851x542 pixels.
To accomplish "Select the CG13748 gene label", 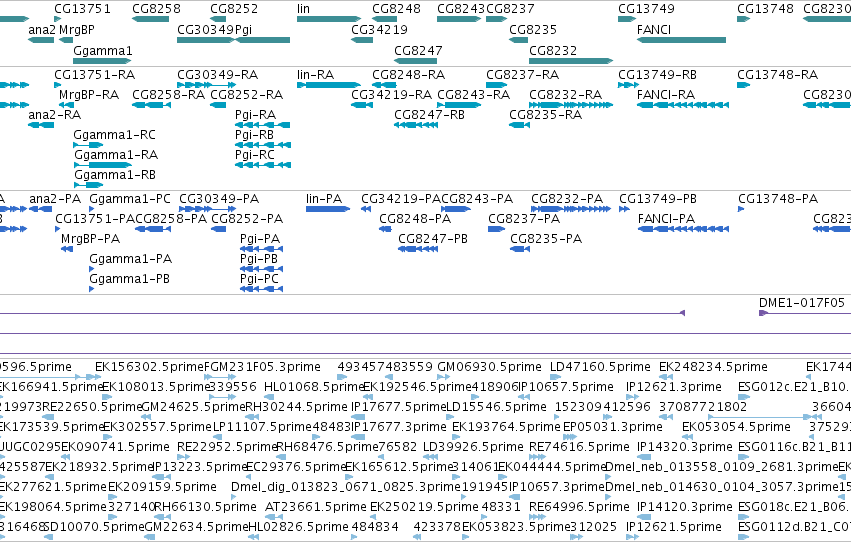I will point(765,9).
